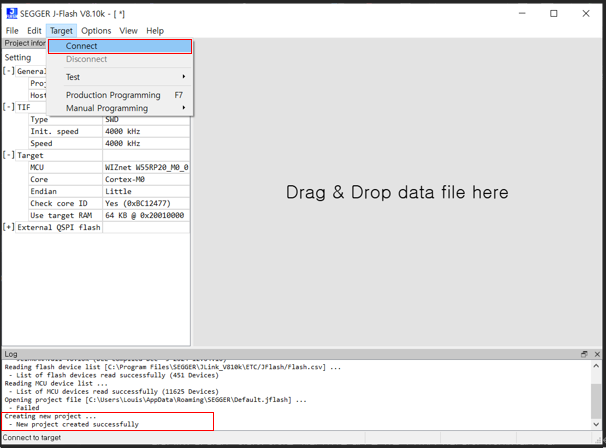
Task: Choose Connect from the Target menu
Action: click(x=120, y=46)
